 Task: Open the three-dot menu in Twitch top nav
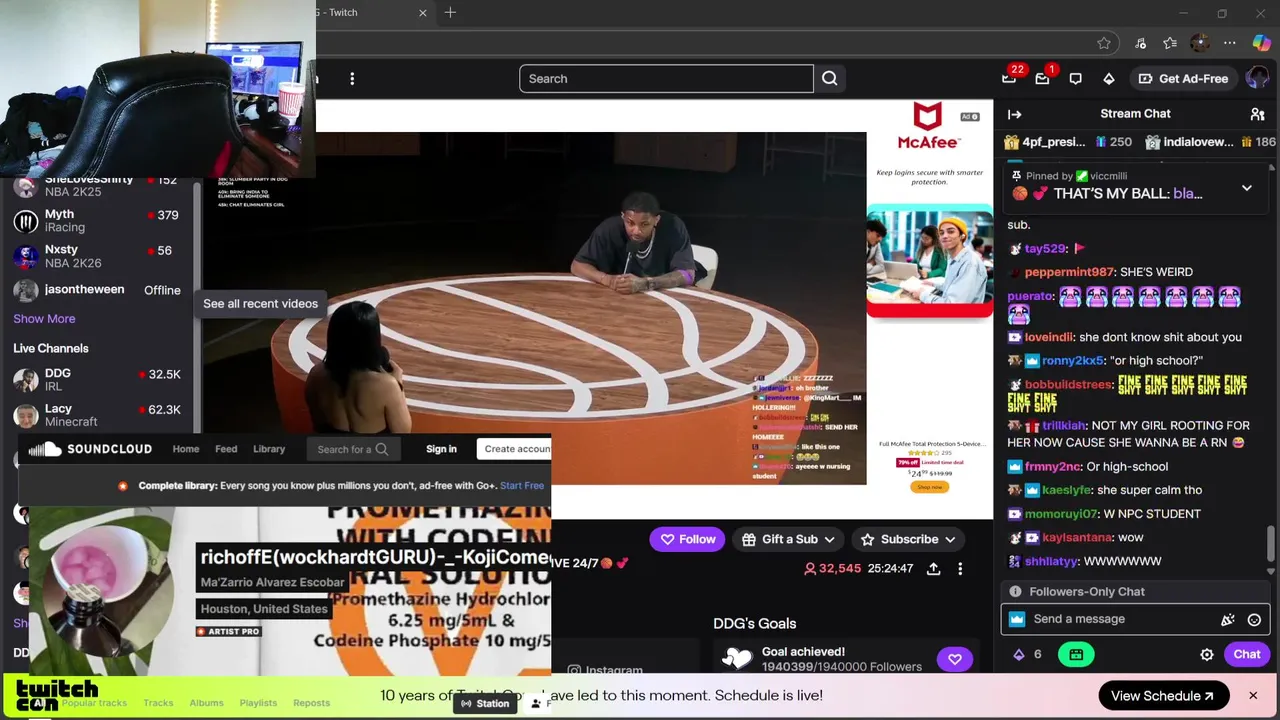point(352,78)
